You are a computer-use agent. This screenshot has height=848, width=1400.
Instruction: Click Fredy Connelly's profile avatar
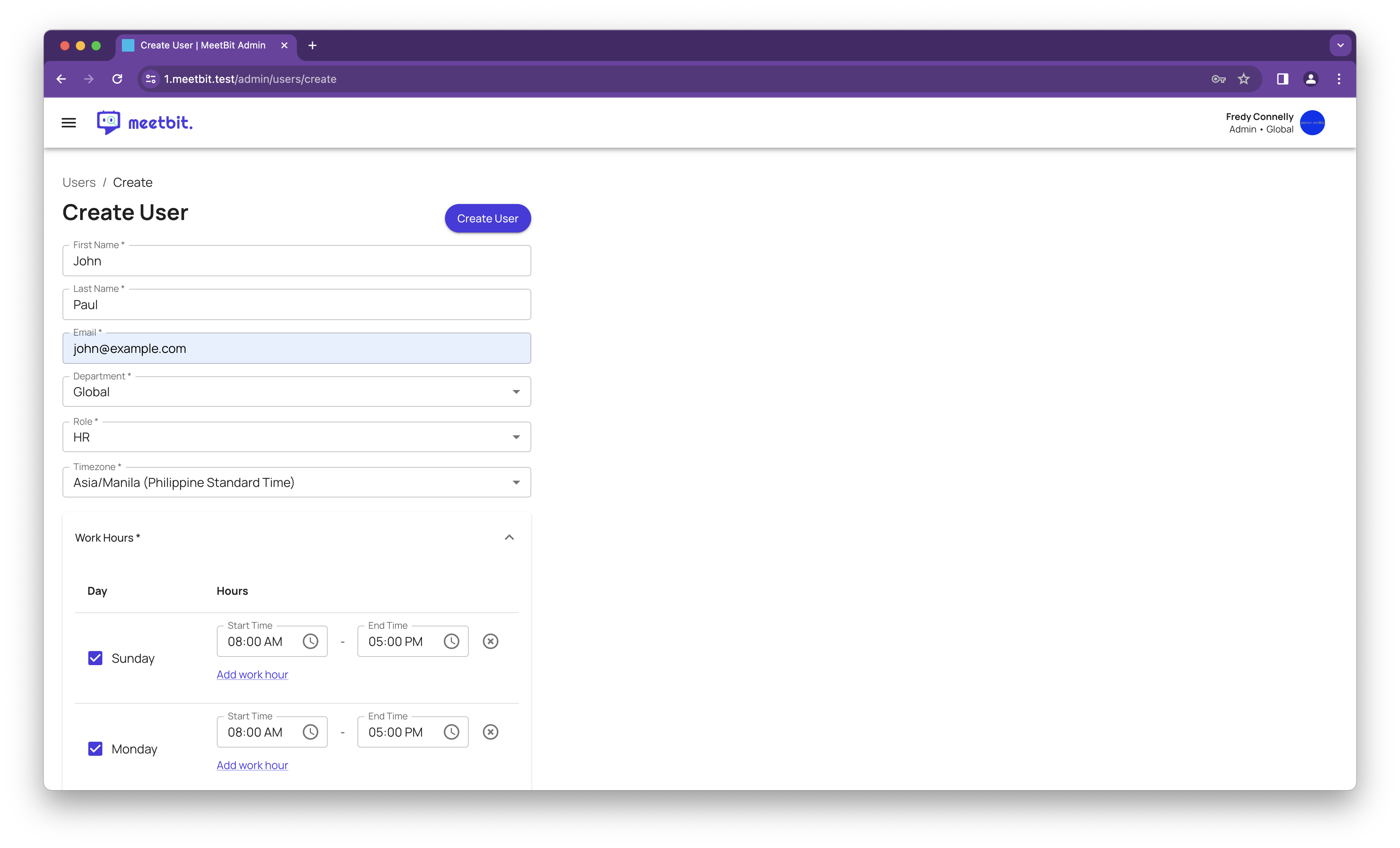(1312, 123)
